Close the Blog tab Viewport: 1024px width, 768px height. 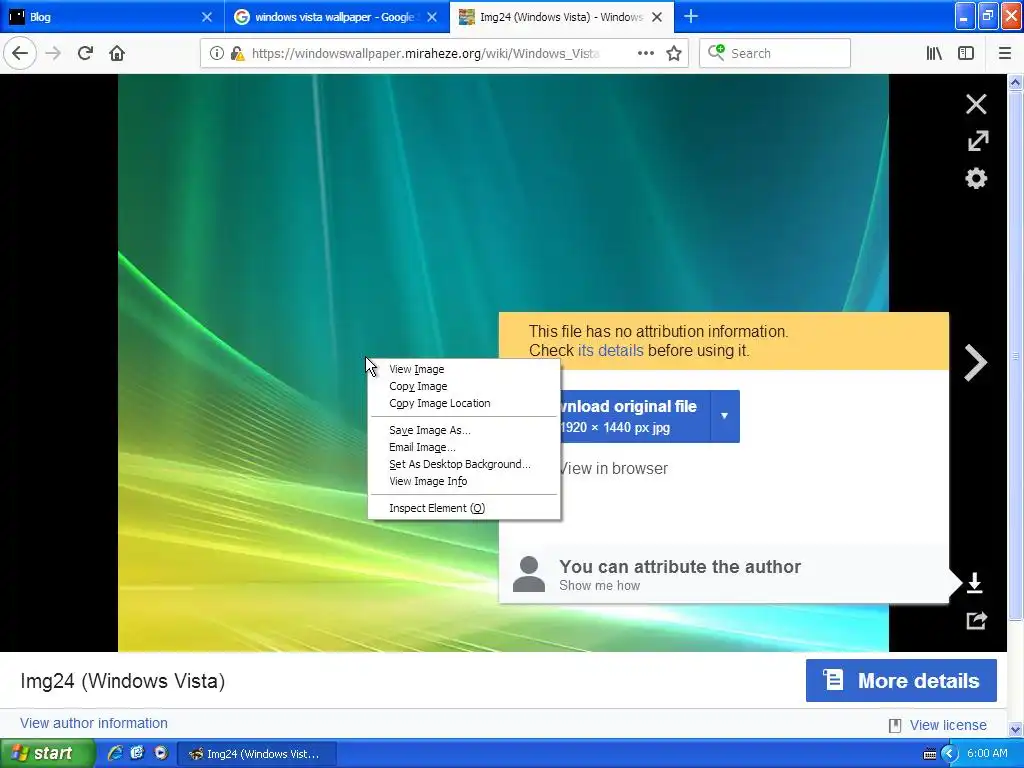click(x=207, y=17)
